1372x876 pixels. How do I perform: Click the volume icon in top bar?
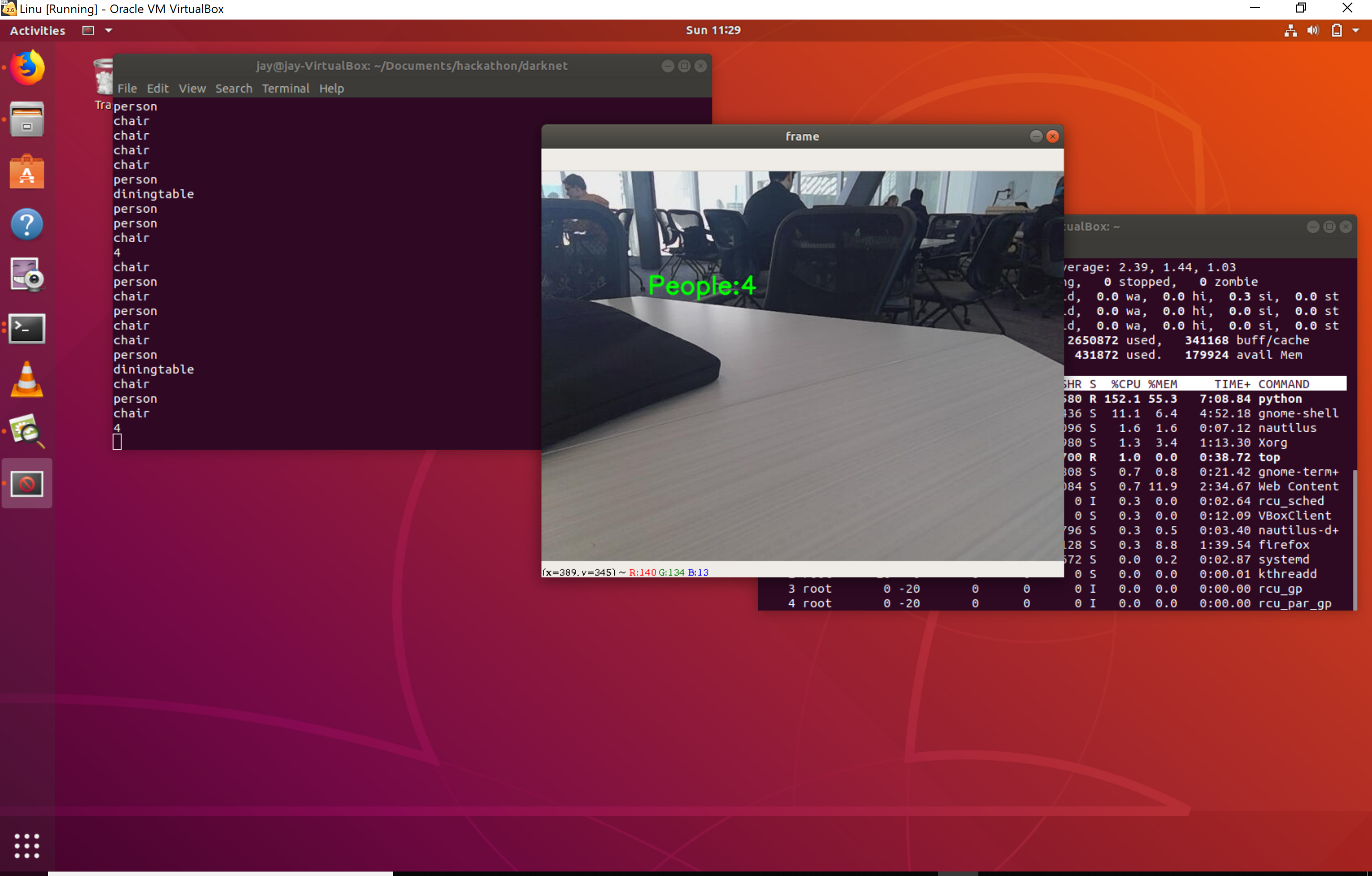[1313, 31]
